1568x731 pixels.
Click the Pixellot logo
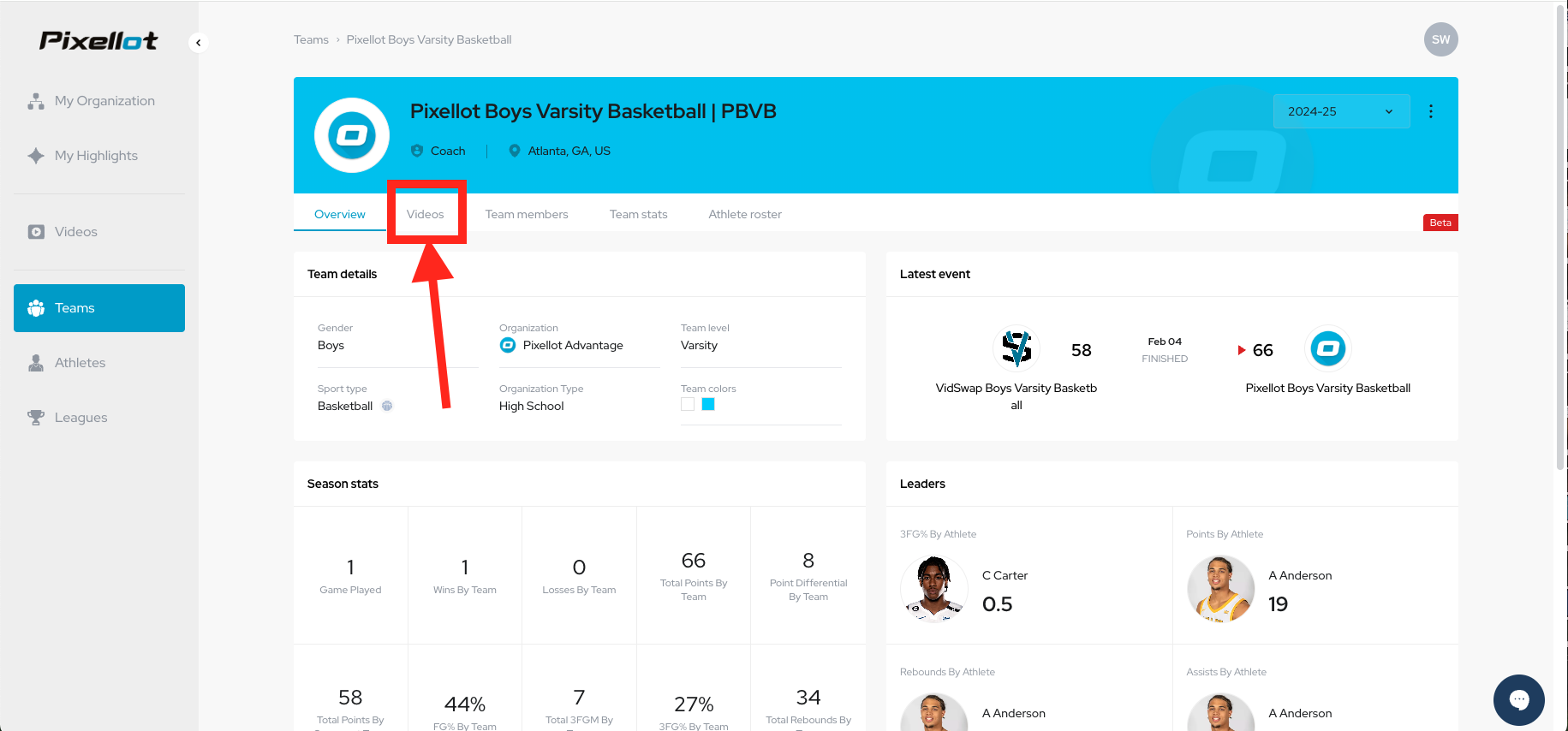[98, 40]
